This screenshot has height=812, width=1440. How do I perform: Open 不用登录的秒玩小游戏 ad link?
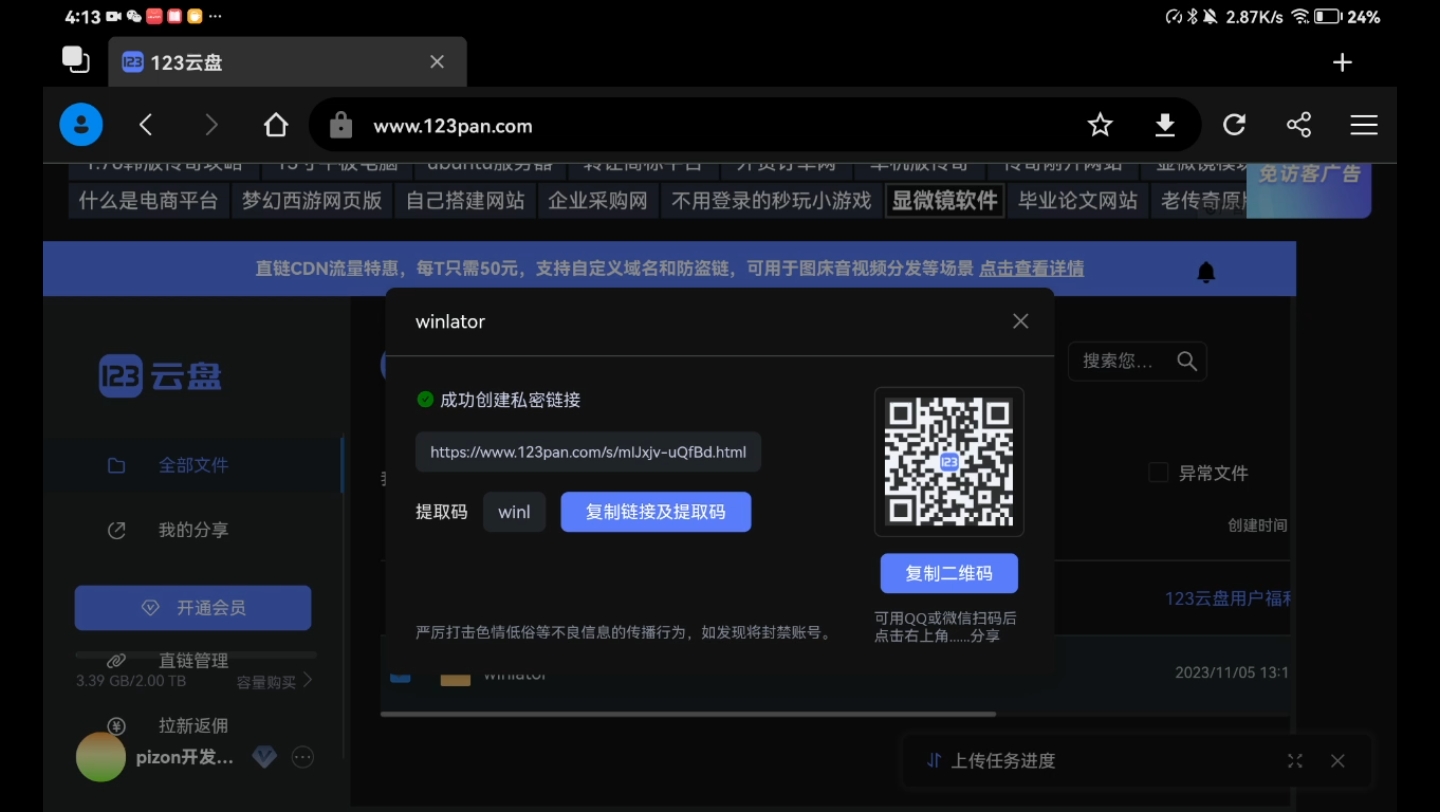(771, 201)
